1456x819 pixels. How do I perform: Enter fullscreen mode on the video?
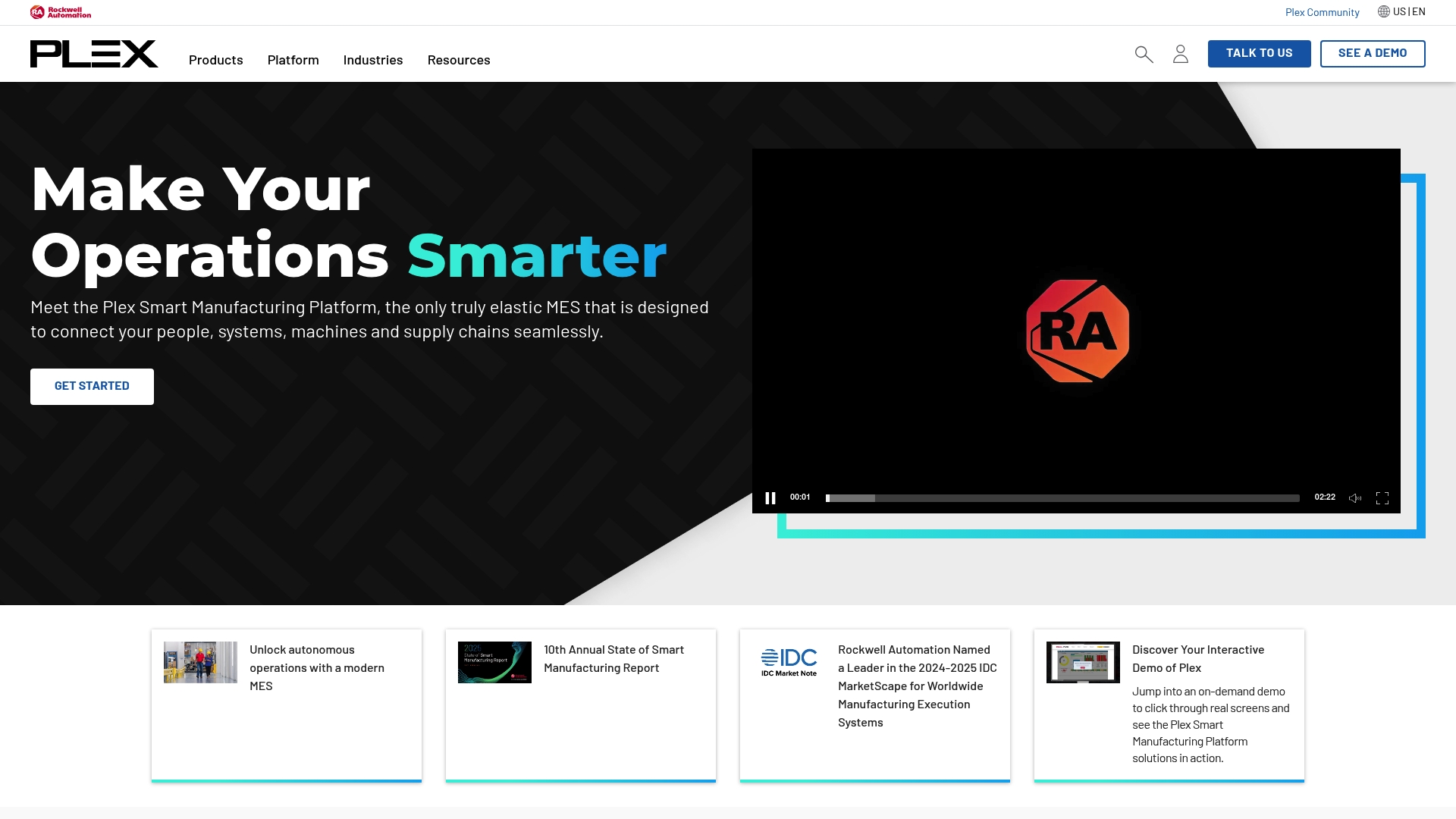coord(1382,497)
